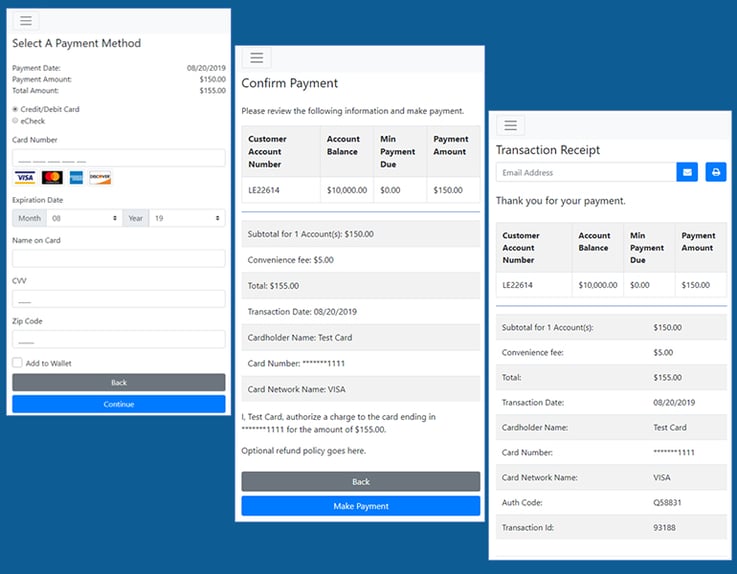
Task: Click the Card Number input field
Action: point(118,158)
